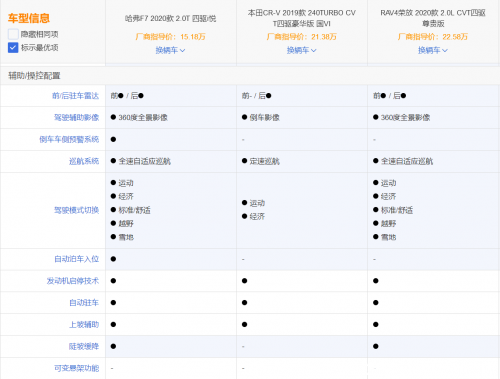The height and width of the screenshot is (379, 500).
Task: Uncheck the 标示最优项 checkbox
Action: (x=13, y=48)
